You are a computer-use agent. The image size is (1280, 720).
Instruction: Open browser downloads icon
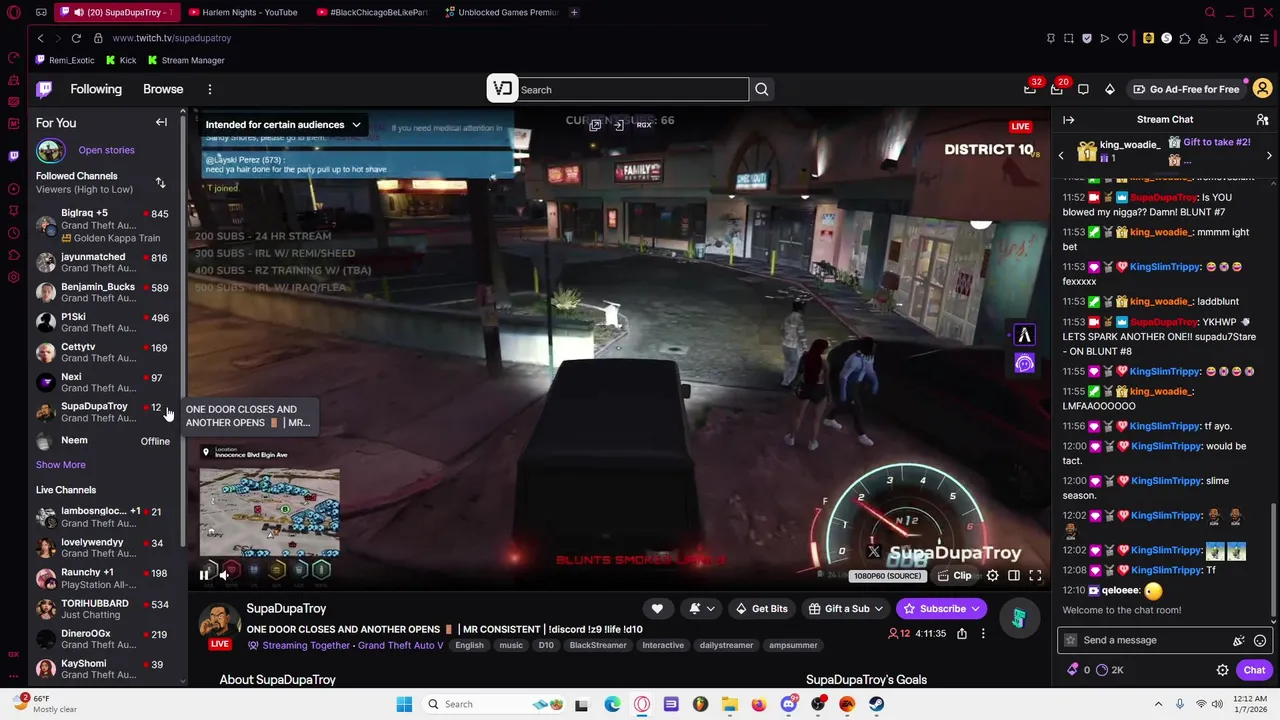point(1221,38)
